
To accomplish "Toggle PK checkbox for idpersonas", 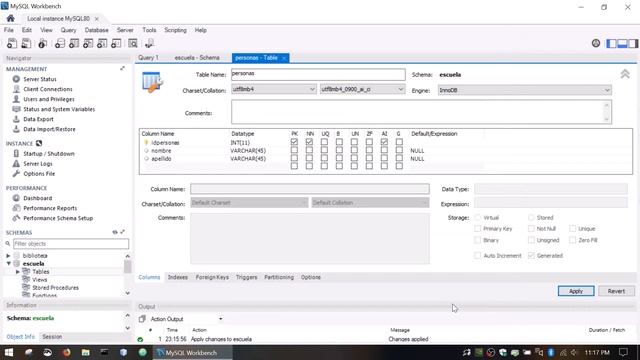I will click(x=294, y=142).
